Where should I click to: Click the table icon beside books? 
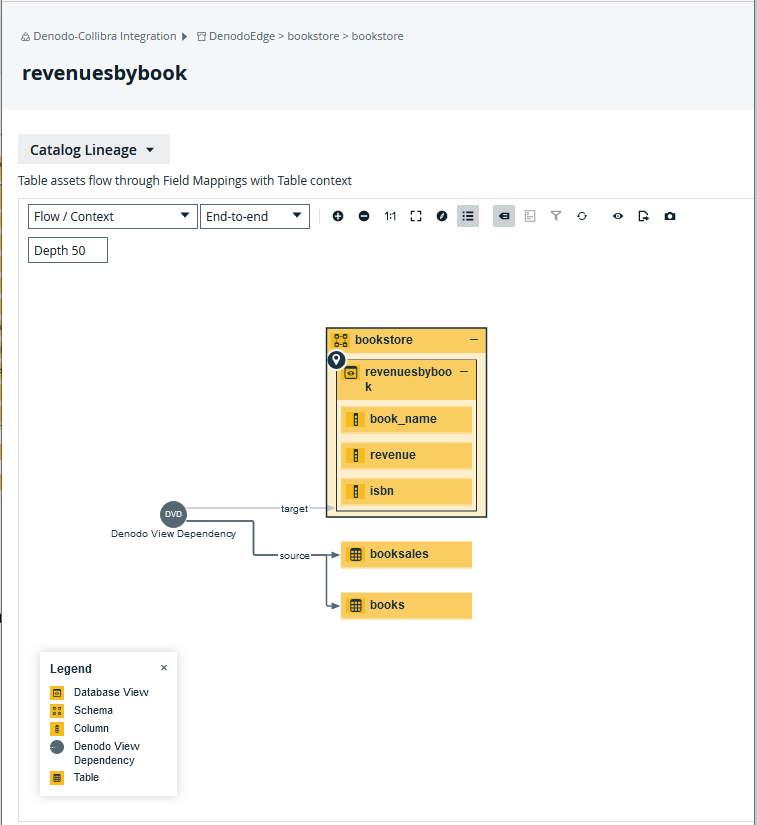pos(356,606)
